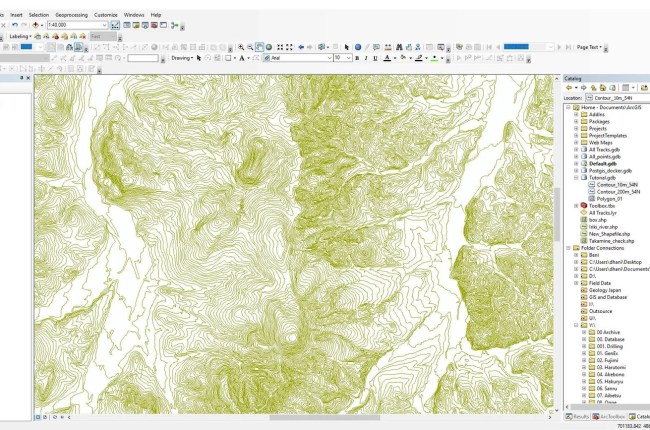Expand the Field Data folder
Screen dimensions: 650x430
pyautogui.click(x=576, y=283)
